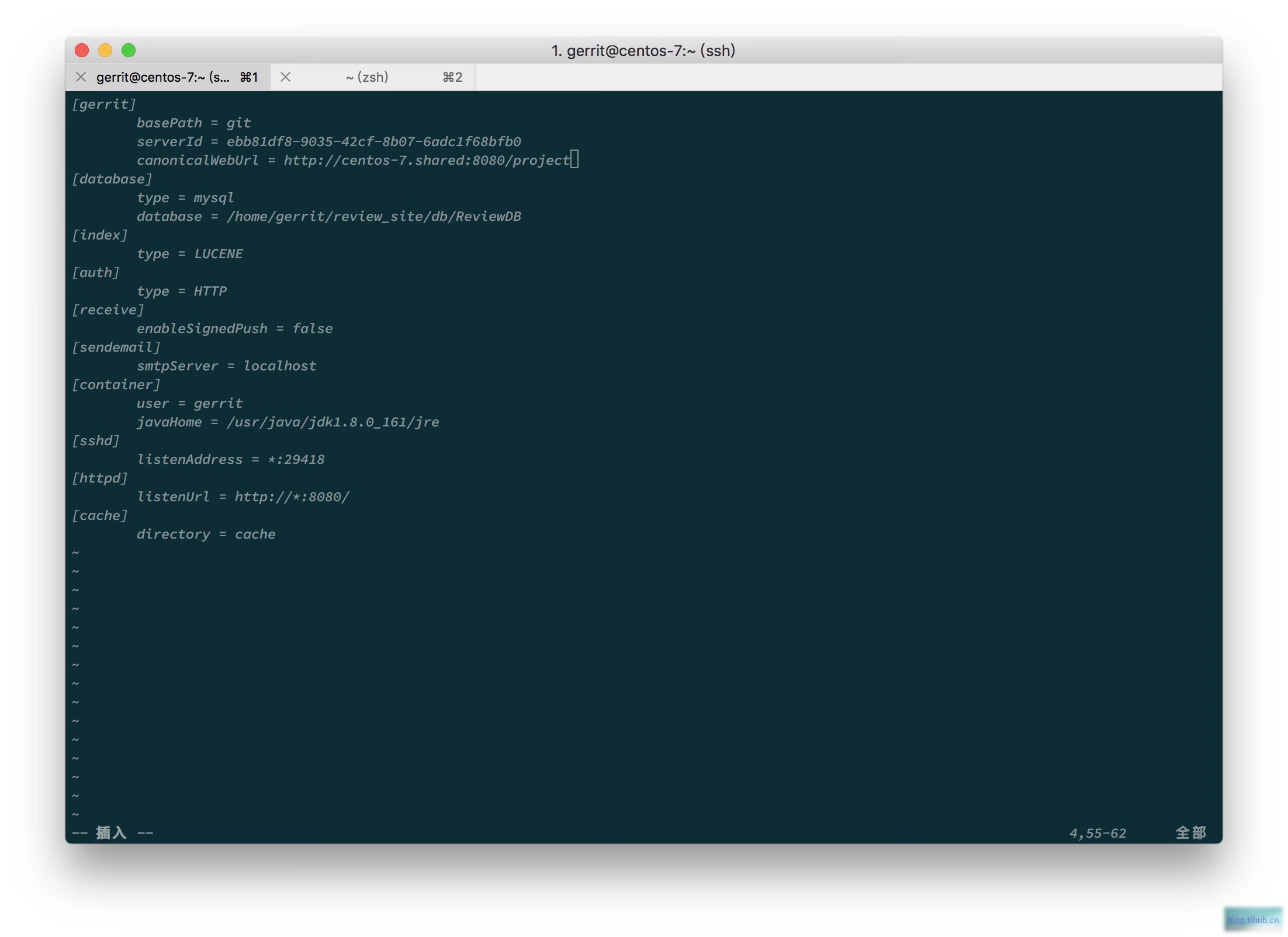
Task: Click smtpServer = localhost line
Action: tap(227, 366)
